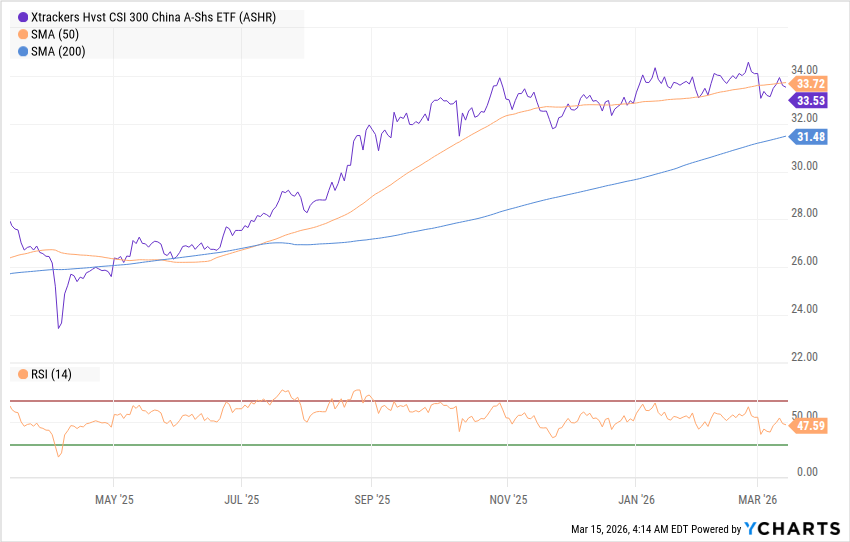The image size is (850, 542).
Task: Click the MAR '26 axis label
Action: 758,500
